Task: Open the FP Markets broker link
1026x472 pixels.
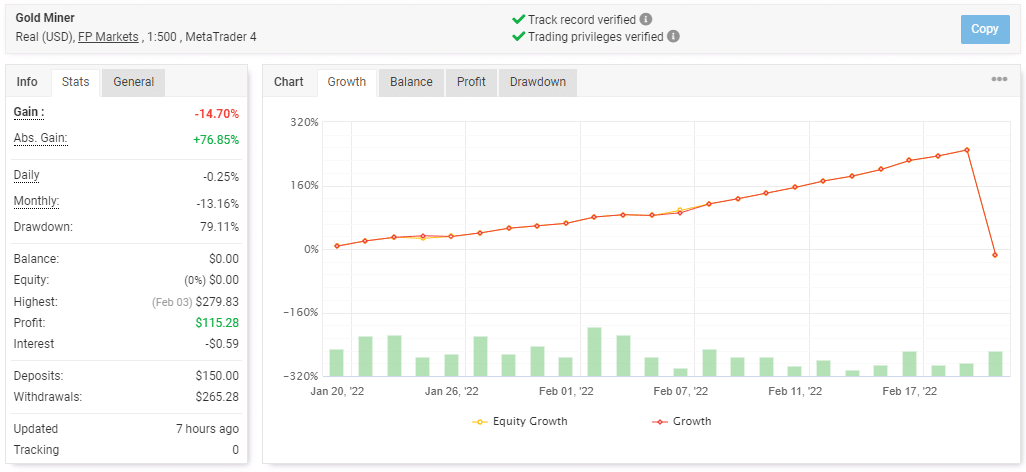Action: [x=108, y=37]
